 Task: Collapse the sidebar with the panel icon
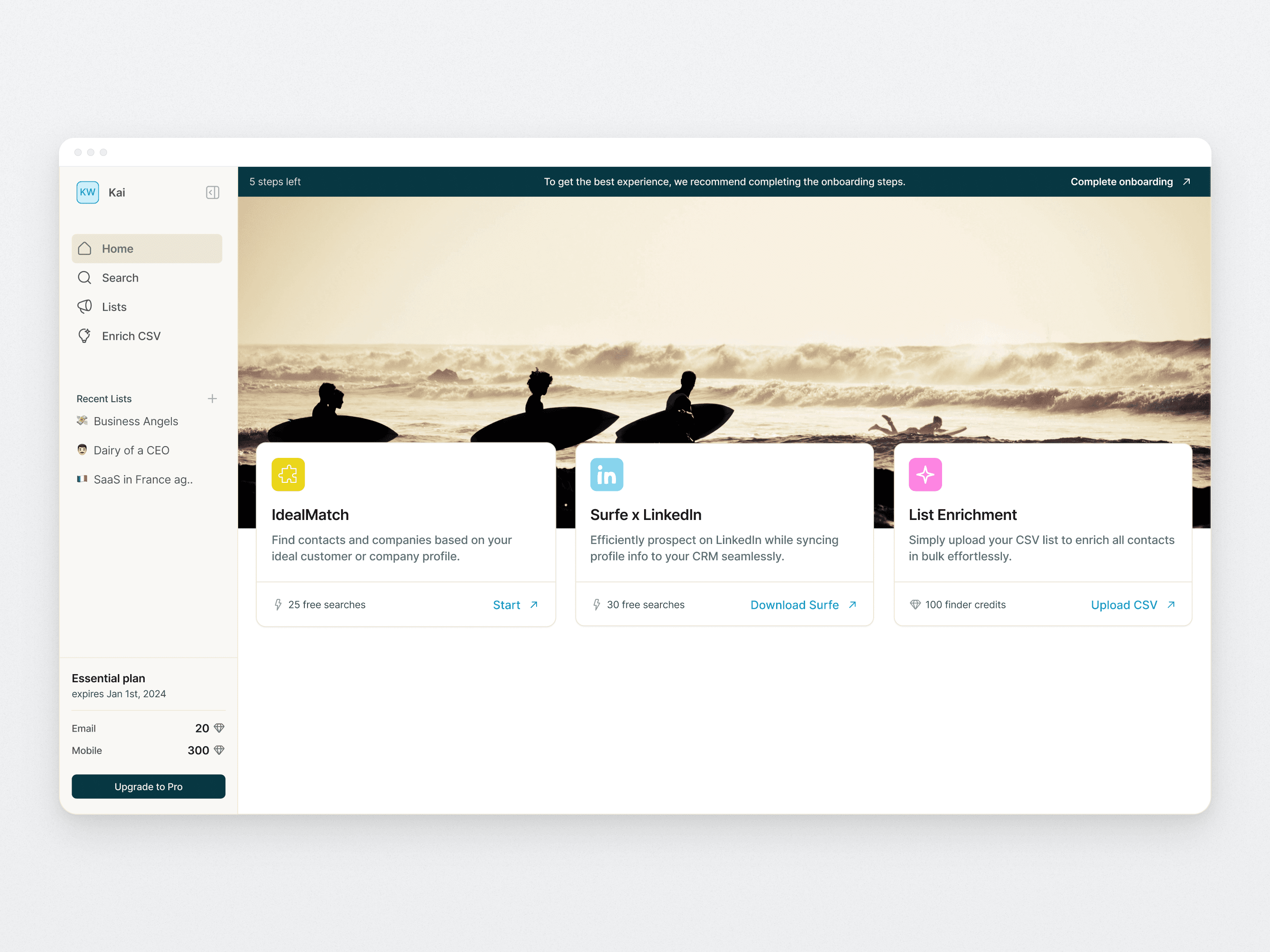coord(212,192)
